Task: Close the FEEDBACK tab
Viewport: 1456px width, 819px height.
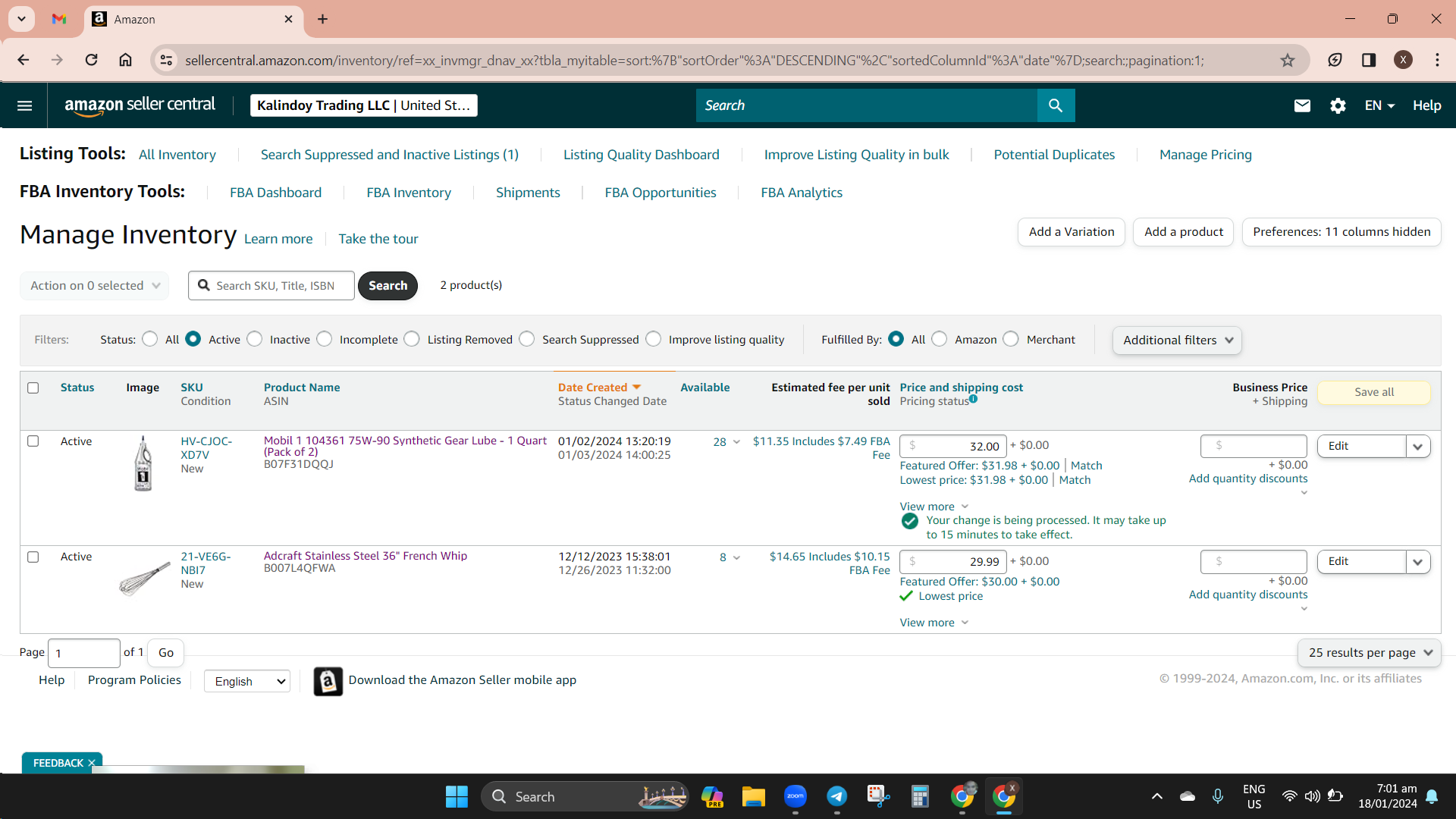Action: point(92,763)
